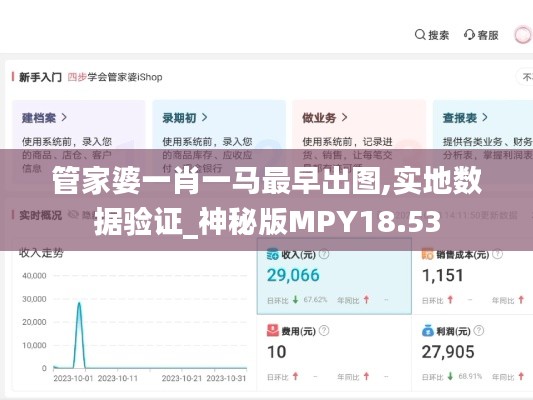The image size is (533, 400).
Task: Click the 67.62% value in 收入 card
Action: click(315, 300)
